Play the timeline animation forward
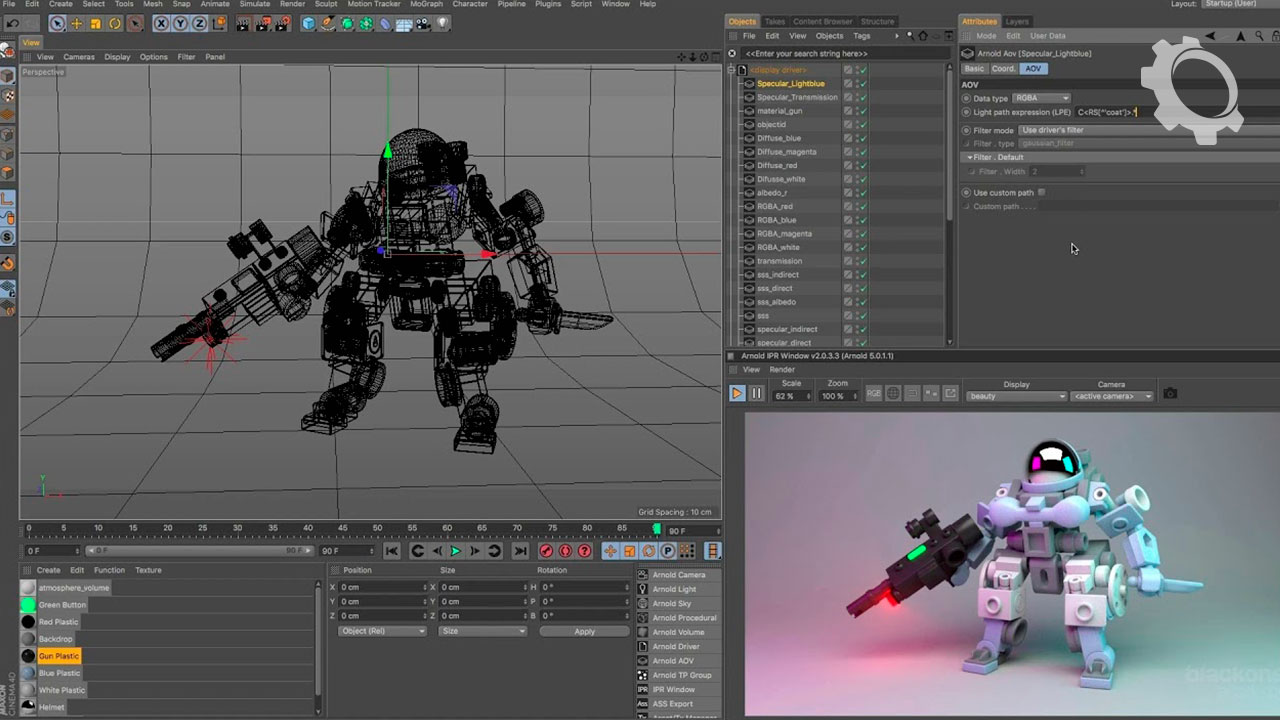1280x720 pixels. (x=455, y=551)
